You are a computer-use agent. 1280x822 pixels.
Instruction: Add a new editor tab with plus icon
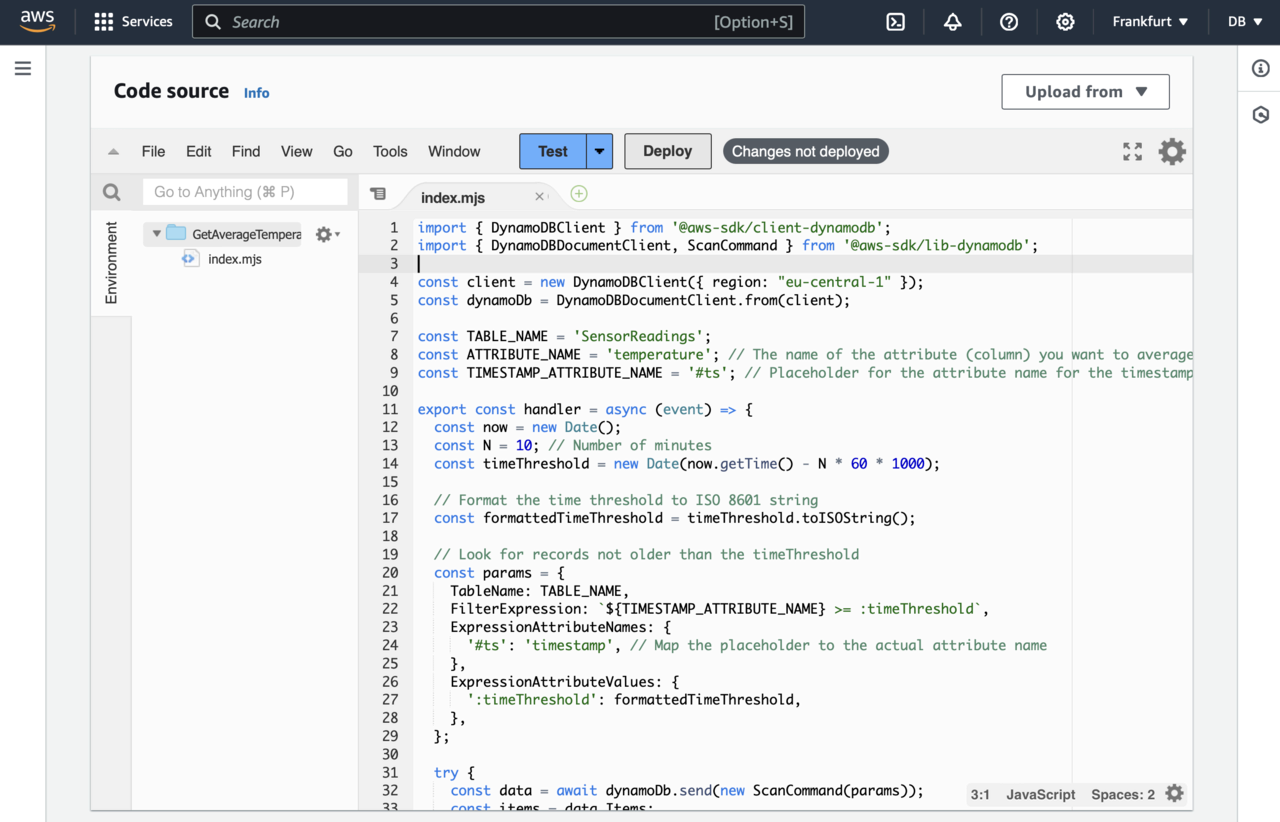(579, 194)
